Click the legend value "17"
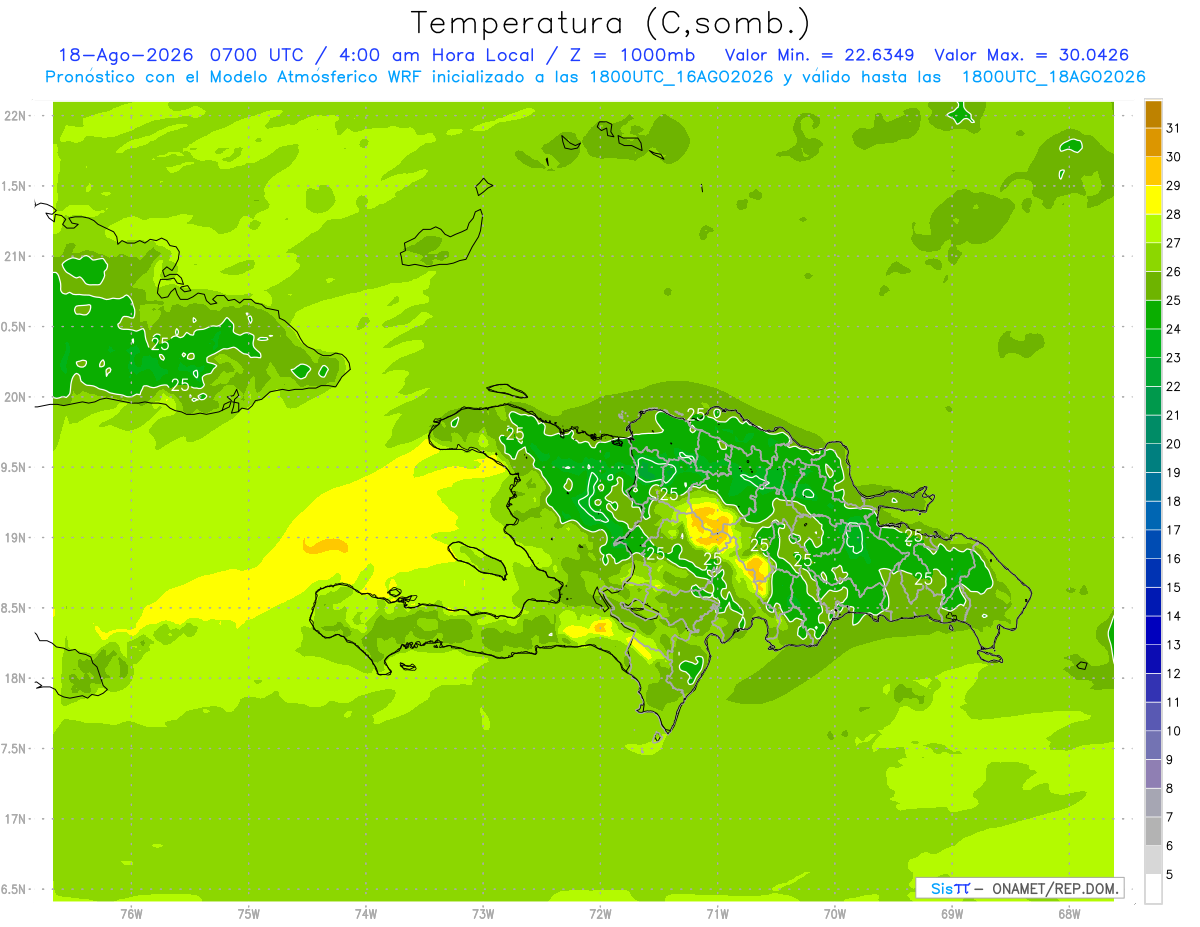Screen dimensions: 1200x927 coord(1174,530)
